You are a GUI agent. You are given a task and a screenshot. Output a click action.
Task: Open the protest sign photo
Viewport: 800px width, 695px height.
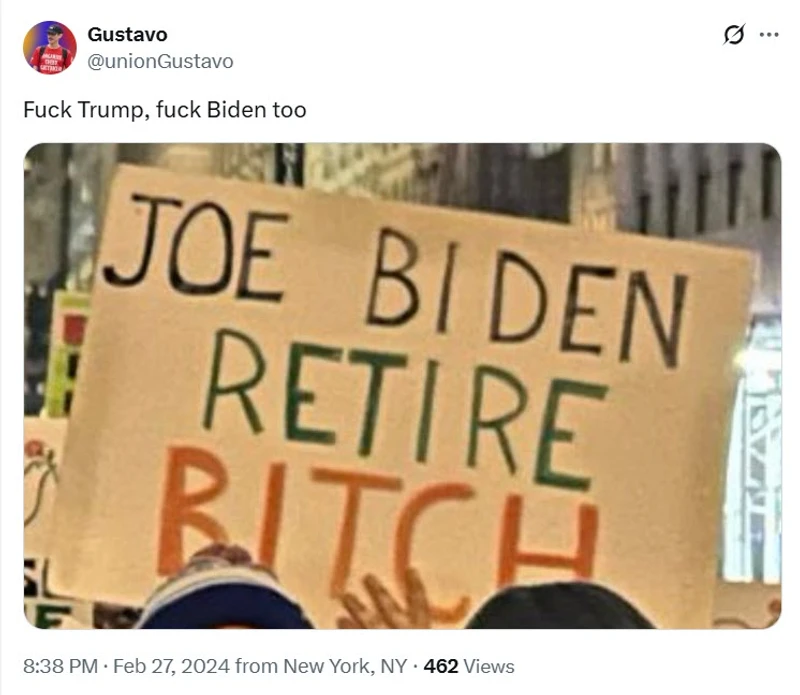pyautogui.click(x=403, y=386)
